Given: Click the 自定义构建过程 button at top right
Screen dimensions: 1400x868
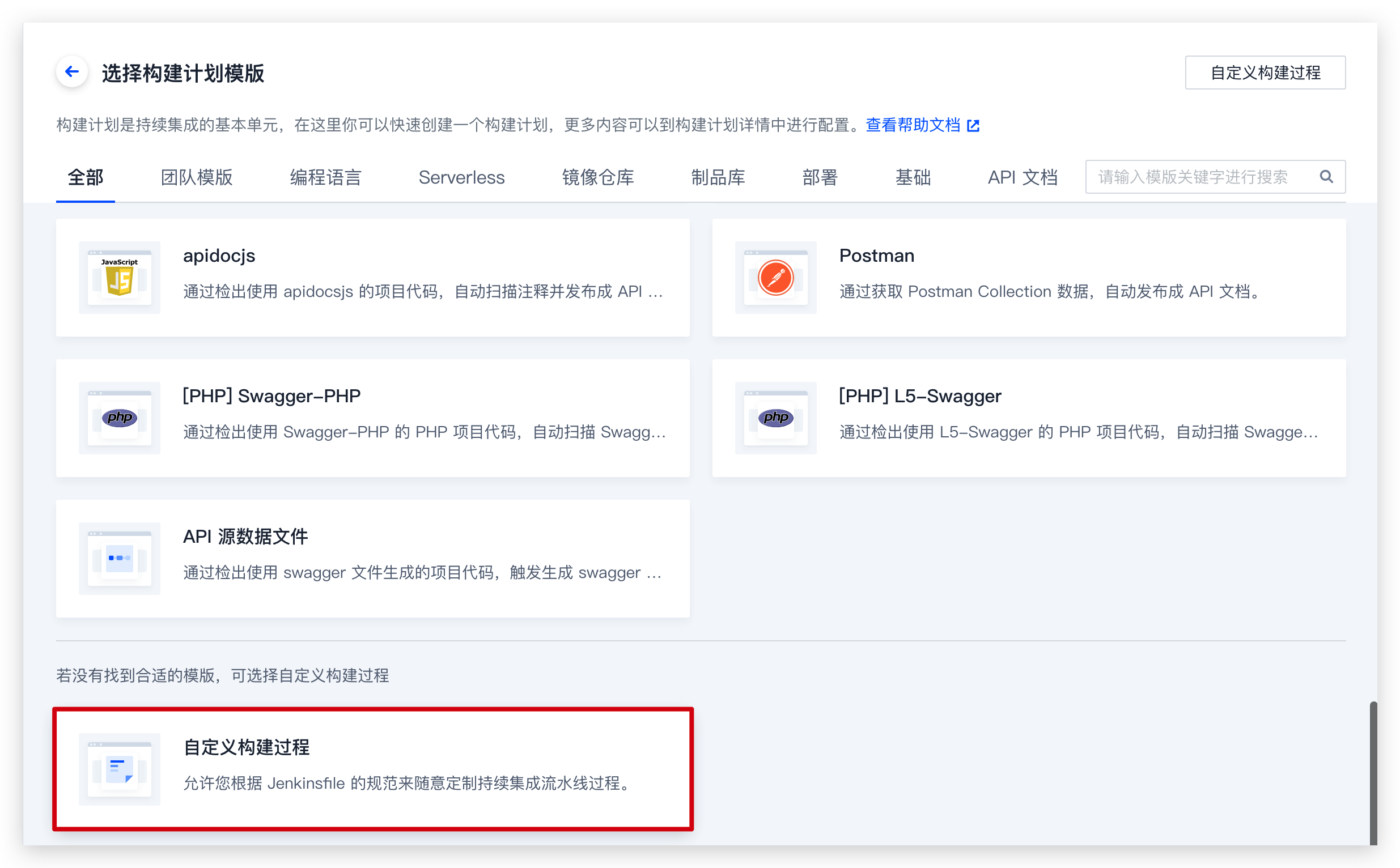Looking at the screenshot, I should click(1265, 73).
